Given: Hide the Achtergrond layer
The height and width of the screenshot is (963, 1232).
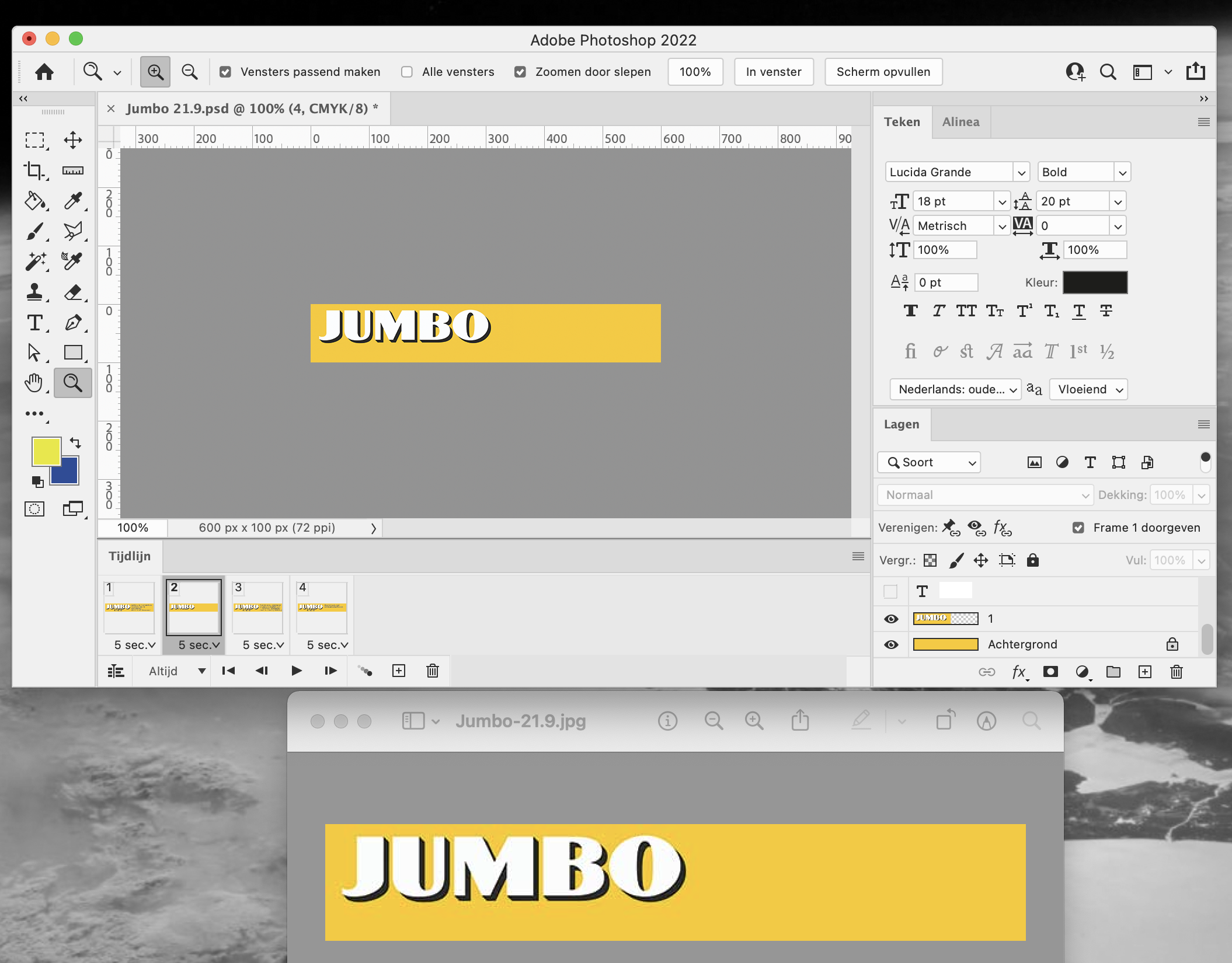Looking at the screenshot, I should click(891, 644).
